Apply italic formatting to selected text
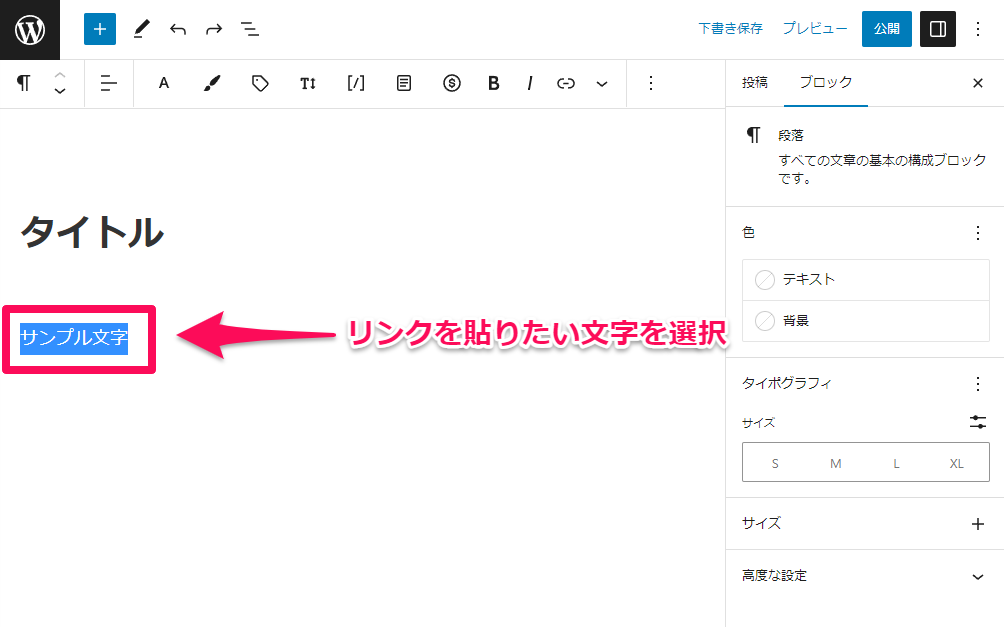 pos(529,84)
